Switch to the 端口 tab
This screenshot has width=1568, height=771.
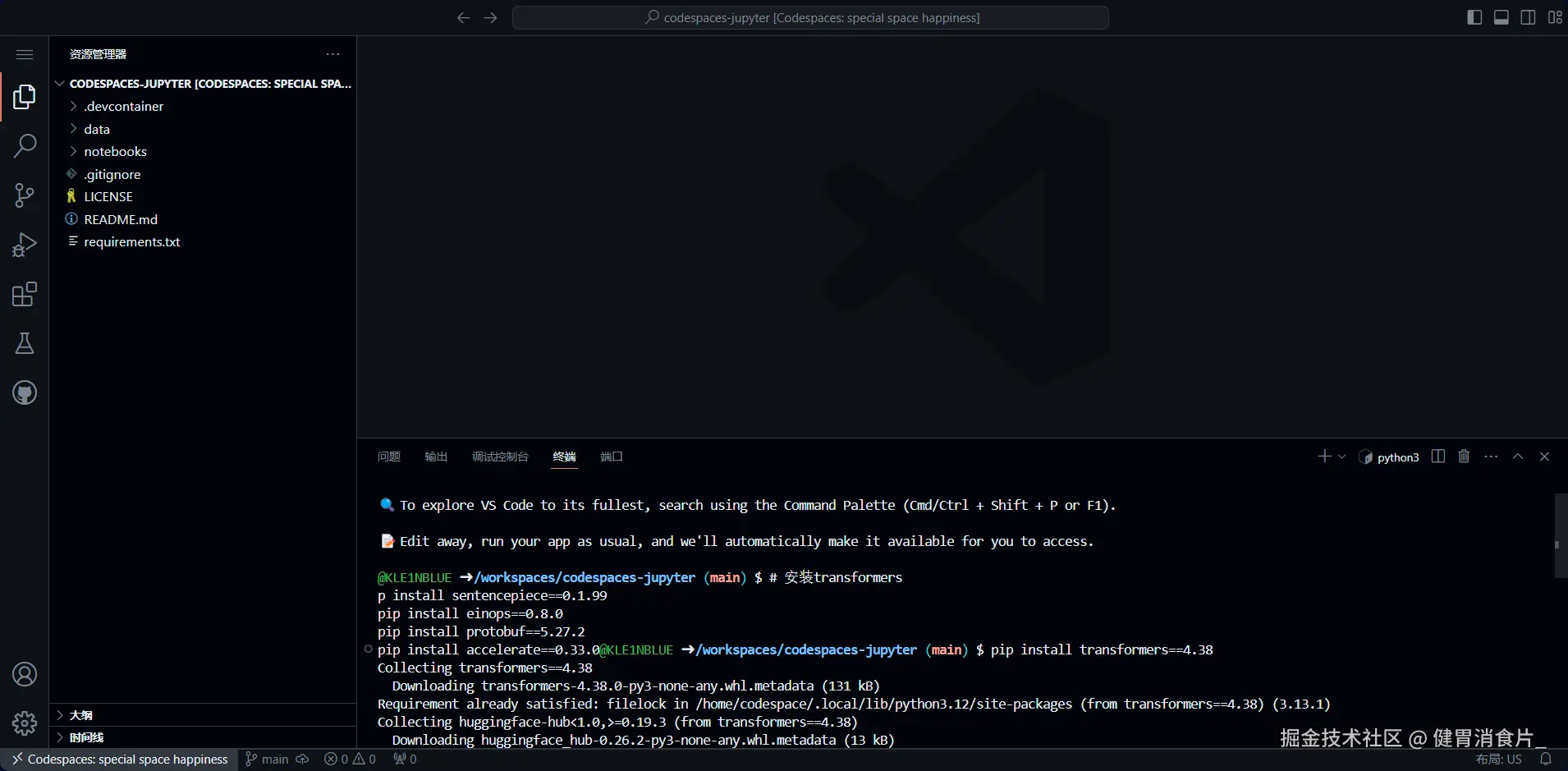[x=612, y=457]
